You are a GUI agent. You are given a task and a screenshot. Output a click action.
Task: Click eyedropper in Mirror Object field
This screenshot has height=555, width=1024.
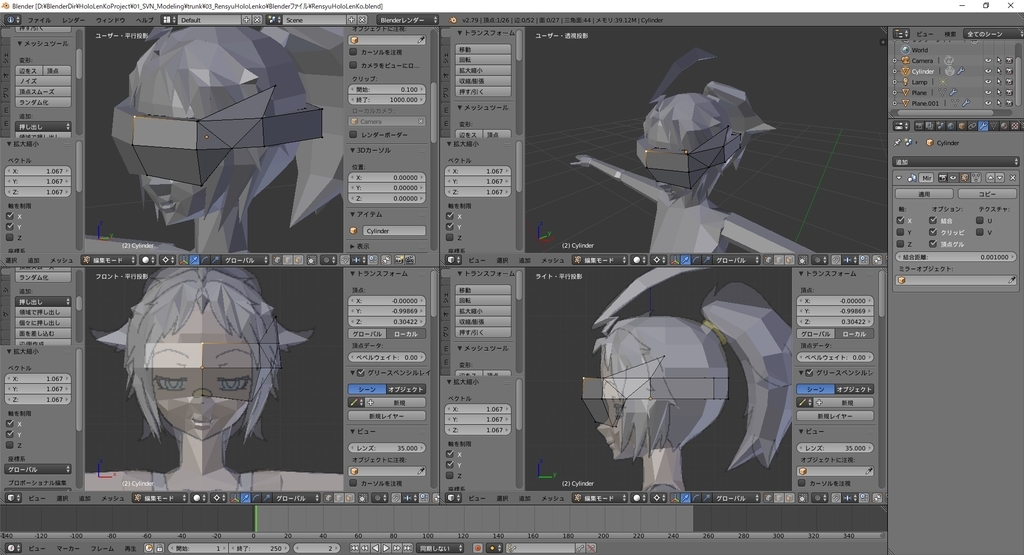(1011, 280)
